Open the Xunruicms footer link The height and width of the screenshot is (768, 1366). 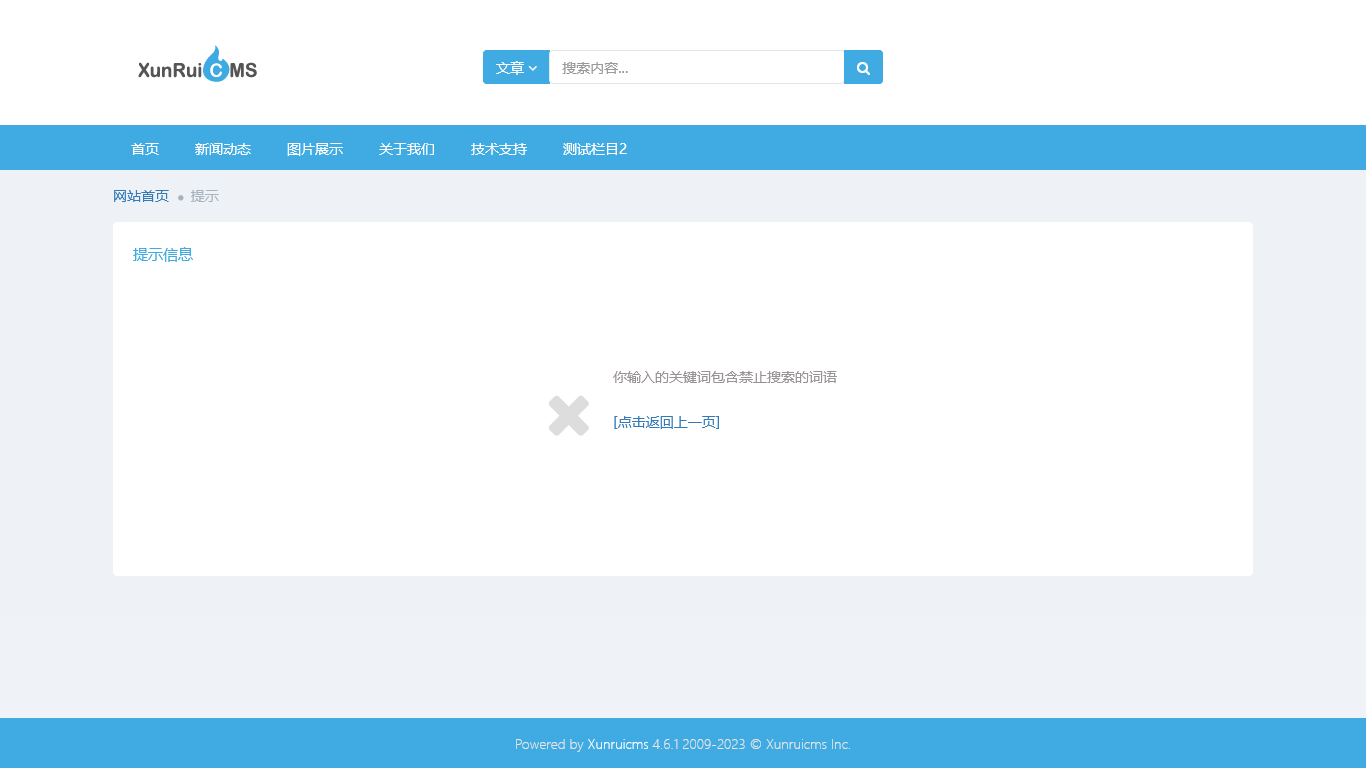[x=618, y=744]
